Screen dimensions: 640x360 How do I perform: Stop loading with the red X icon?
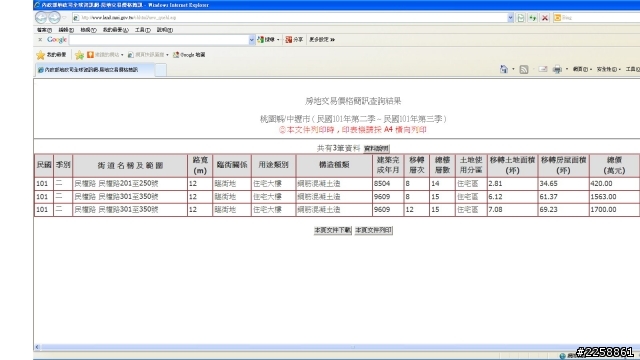(544, 18)
